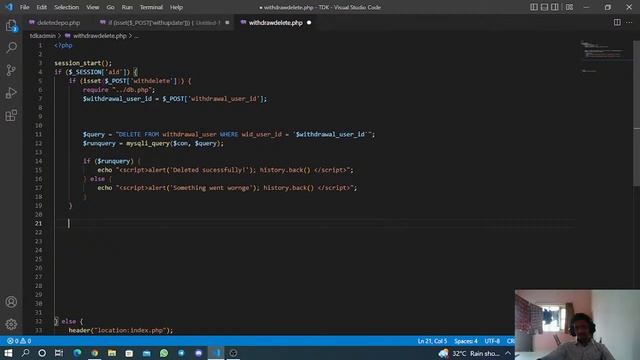
Task: Open WhatsApp from taskbar
Action: pyautogui.click(x=164, y=353)
